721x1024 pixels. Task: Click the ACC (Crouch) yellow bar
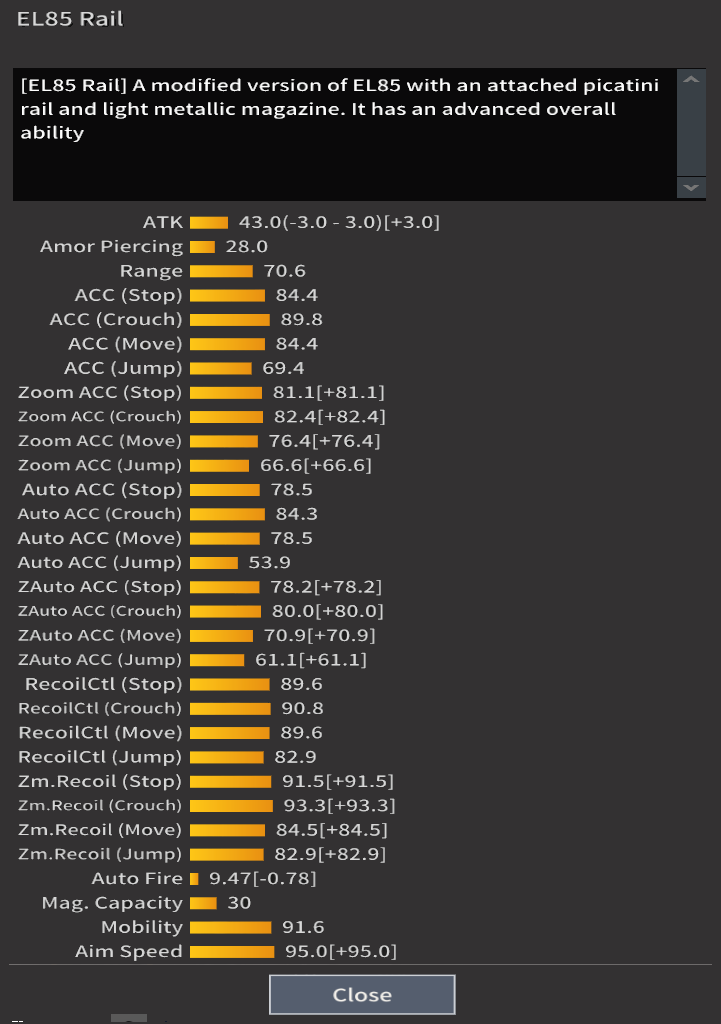(230, 320)
